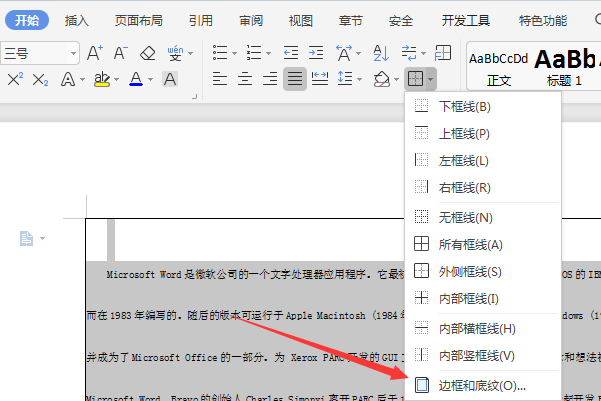Expand numbered list dropdown arrow
601x401 pixels.
pos(268,53)
